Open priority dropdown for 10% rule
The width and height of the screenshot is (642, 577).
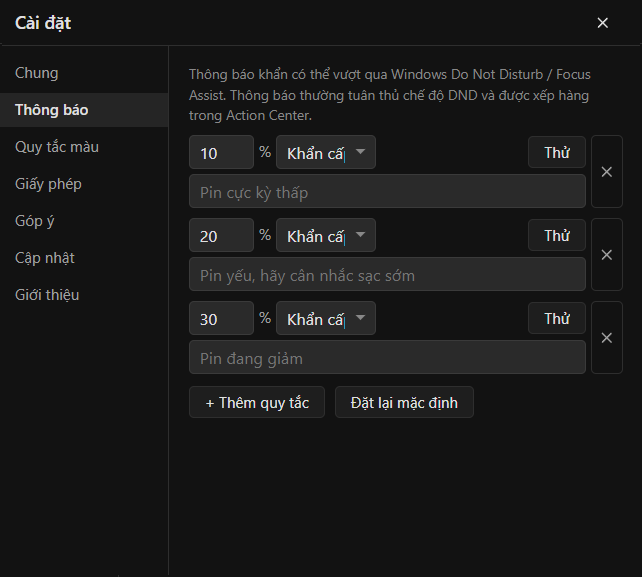pos(326,152)
